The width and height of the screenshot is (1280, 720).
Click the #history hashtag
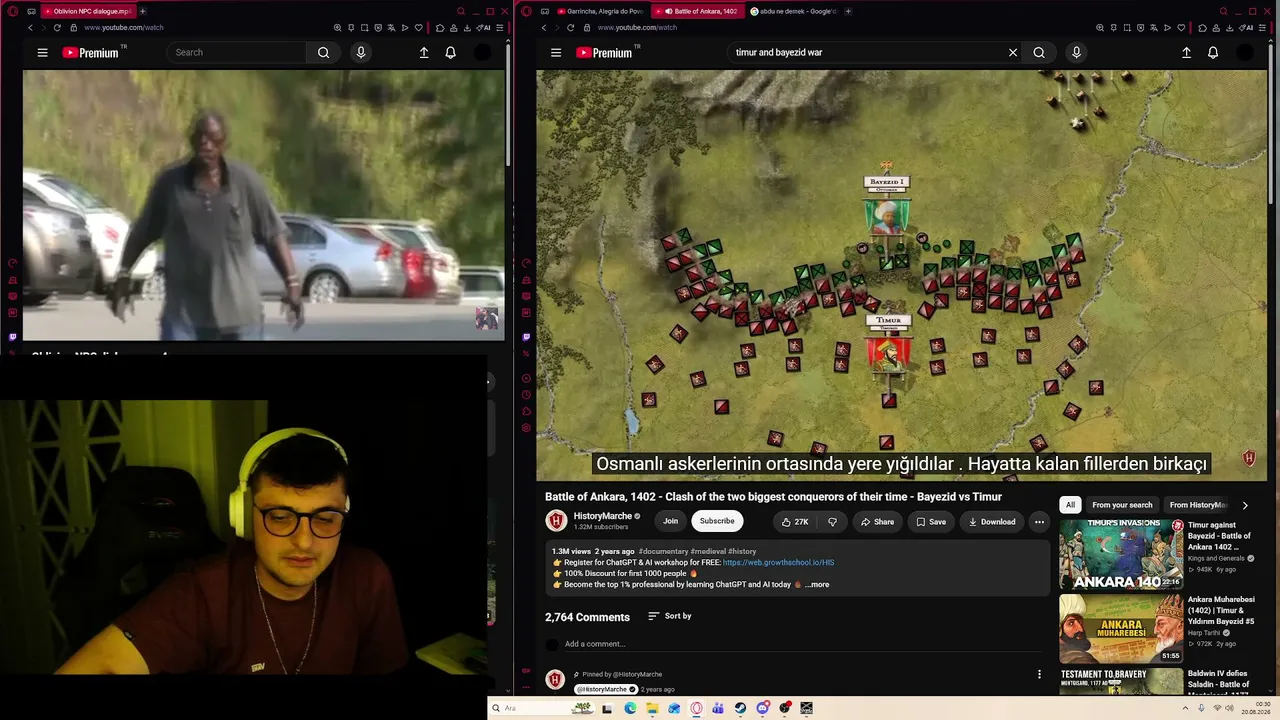point(742,552)
